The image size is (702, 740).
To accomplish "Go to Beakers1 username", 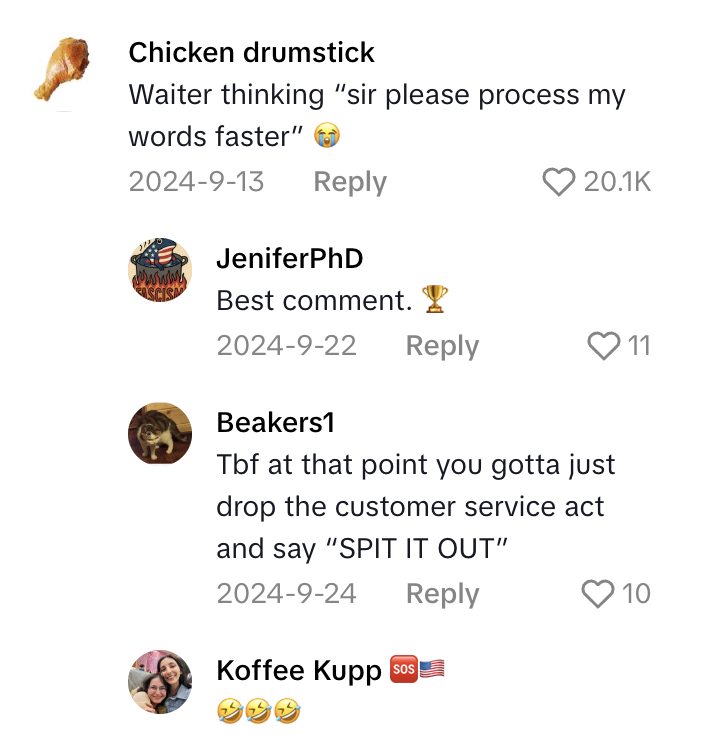I will pyautogui.click(x=275, y=422).
